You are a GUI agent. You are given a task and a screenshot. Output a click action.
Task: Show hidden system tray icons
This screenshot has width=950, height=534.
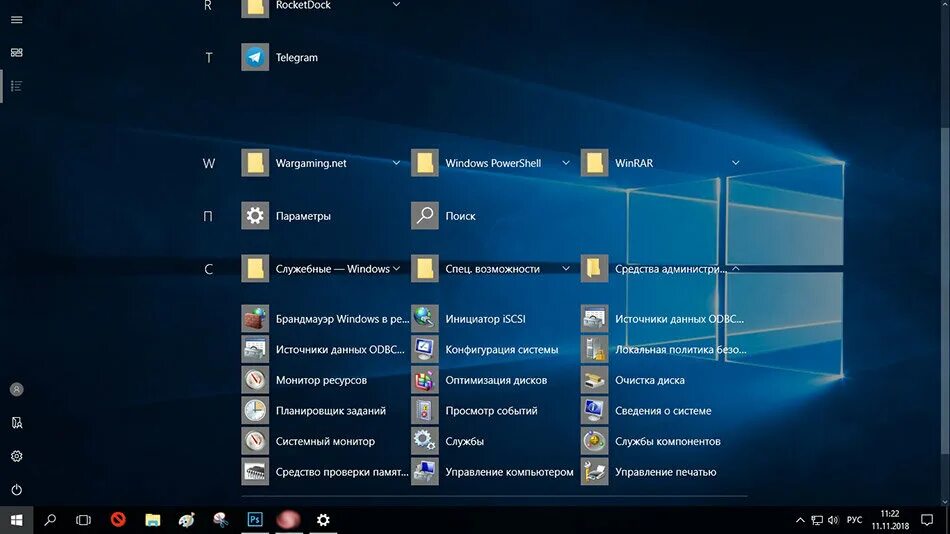coord(800,520)
